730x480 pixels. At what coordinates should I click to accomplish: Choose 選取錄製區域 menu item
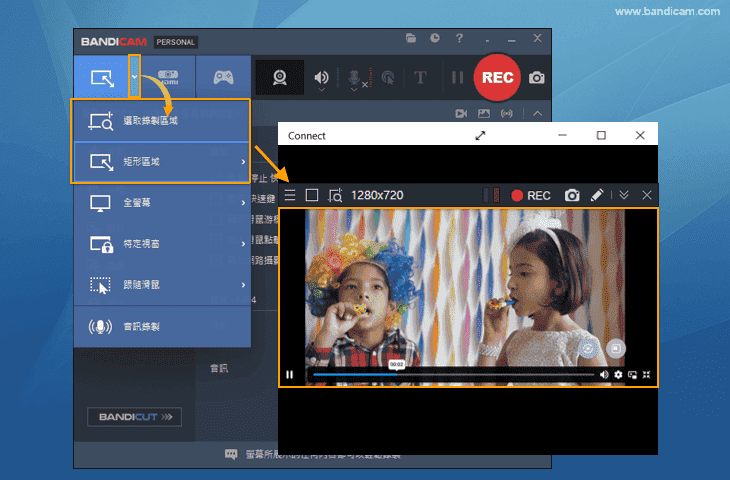click(162, 121)
